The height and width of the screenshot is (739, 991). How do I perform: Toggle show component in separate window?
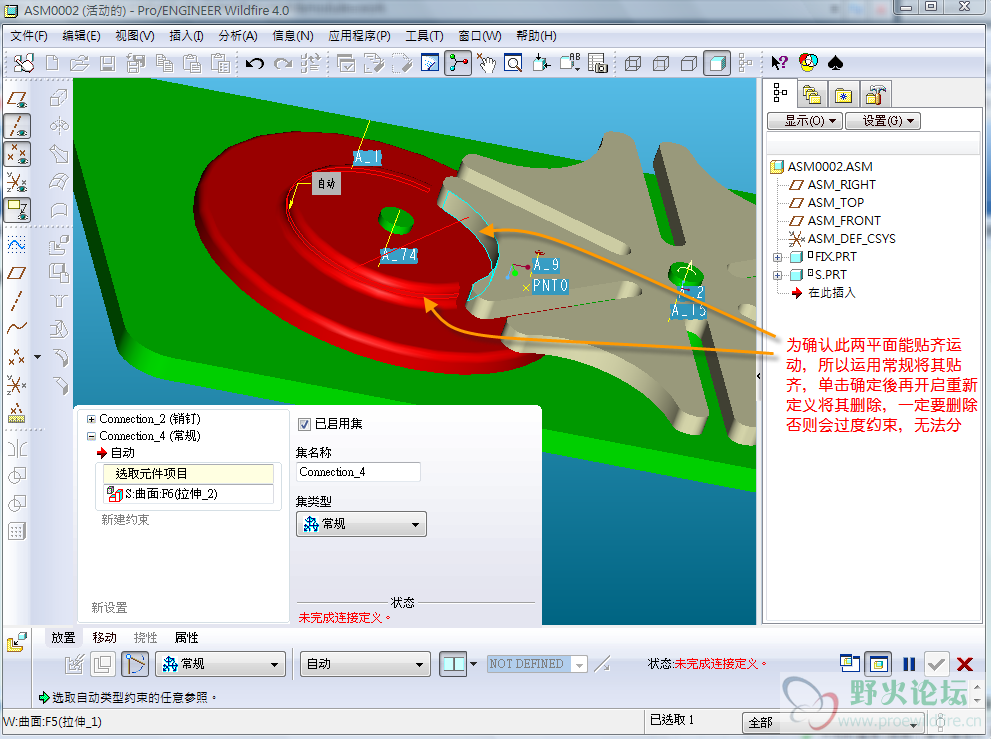(x=850, y=663)
